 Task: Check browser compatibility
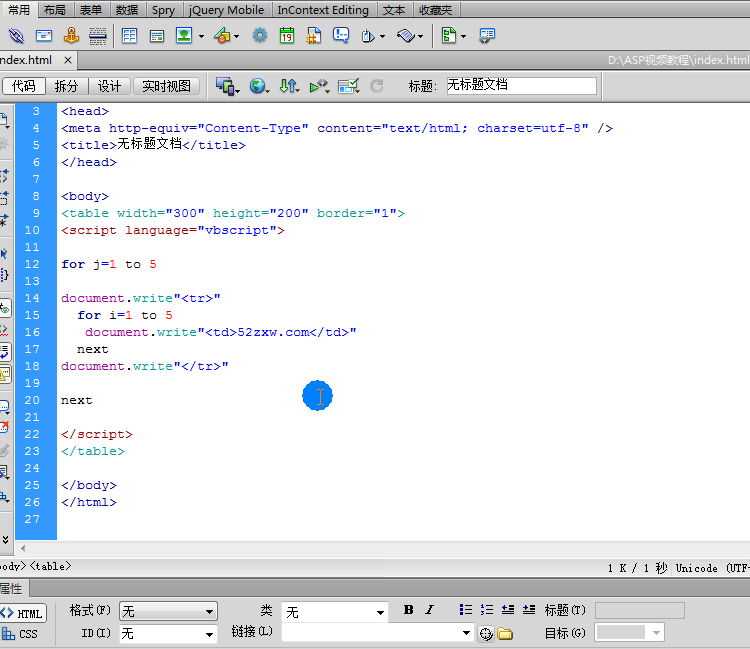[348, 86]
